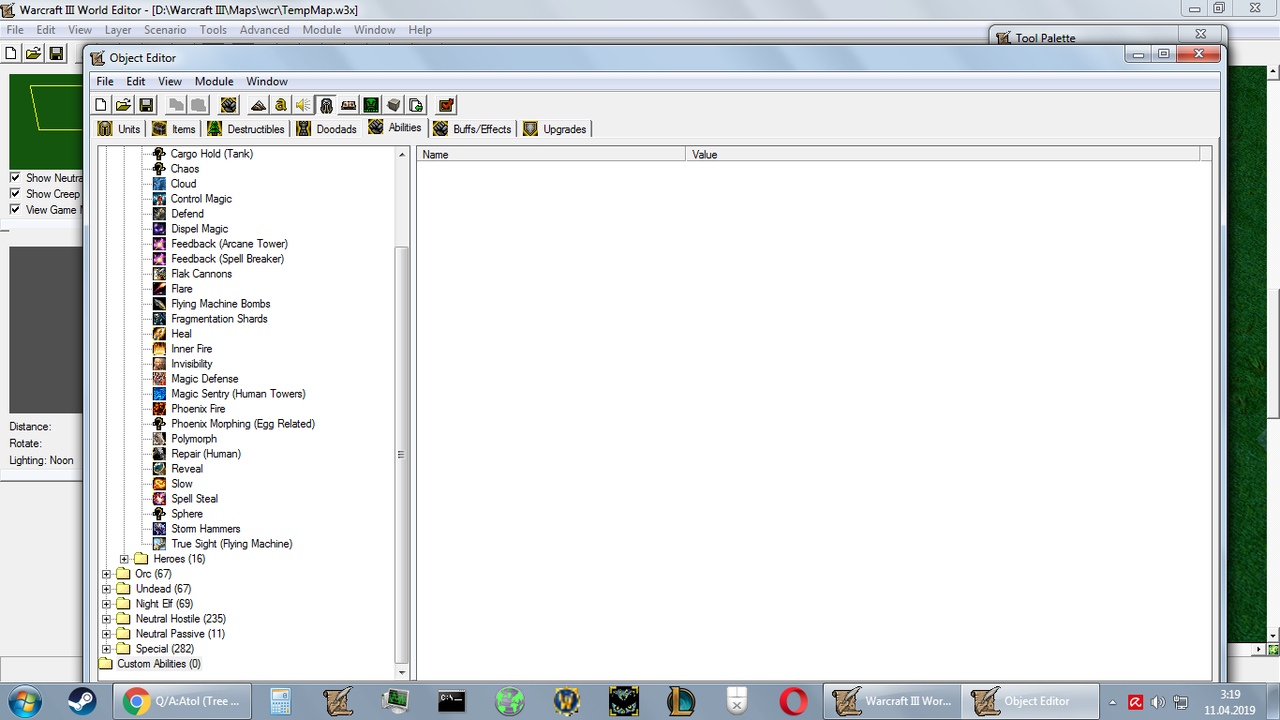Select the Spell Steal ability
This screenshot has height=720, width=1280.
195,499
